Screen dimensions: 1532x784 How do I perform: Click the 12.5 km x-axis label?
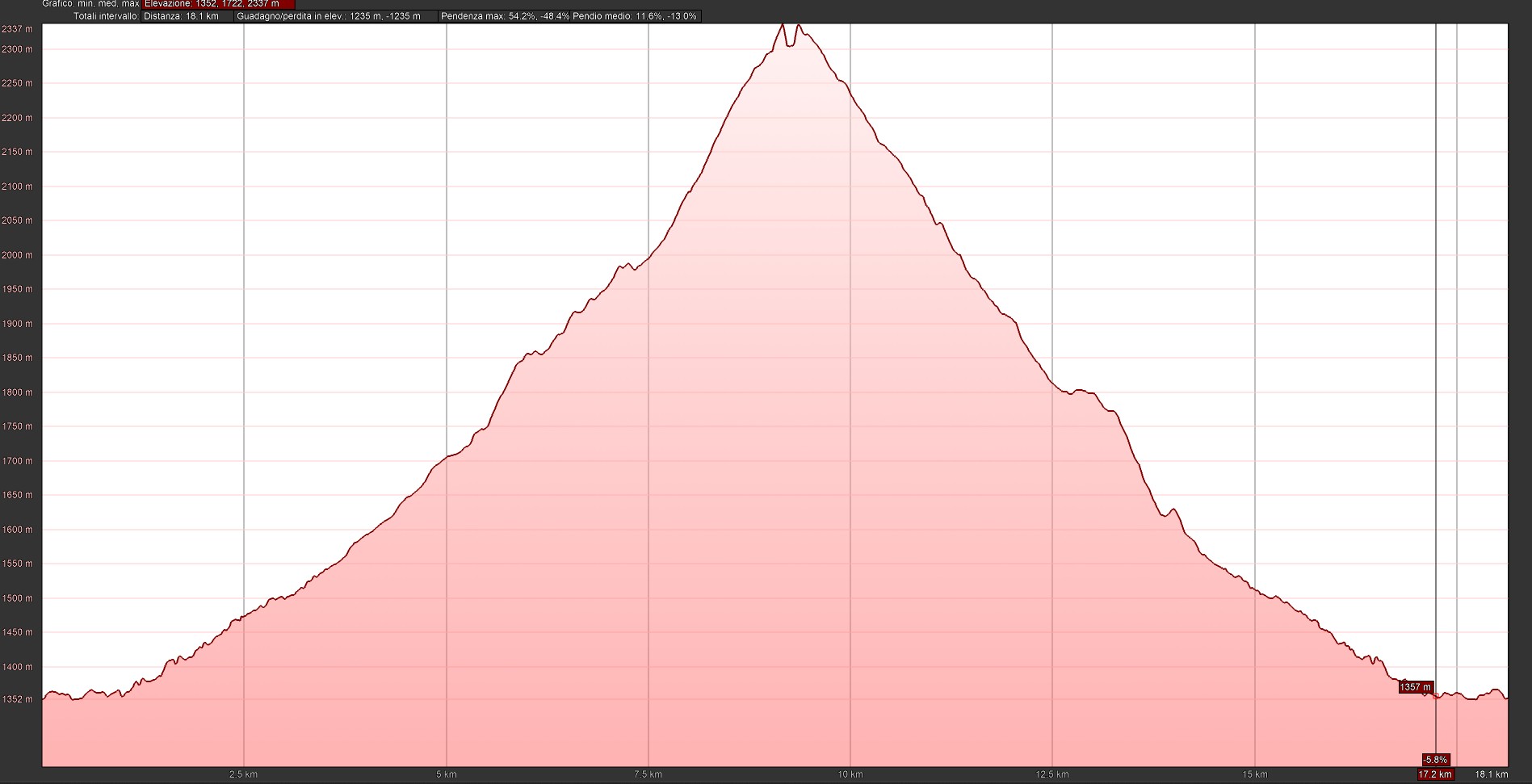pos(1051,774)
